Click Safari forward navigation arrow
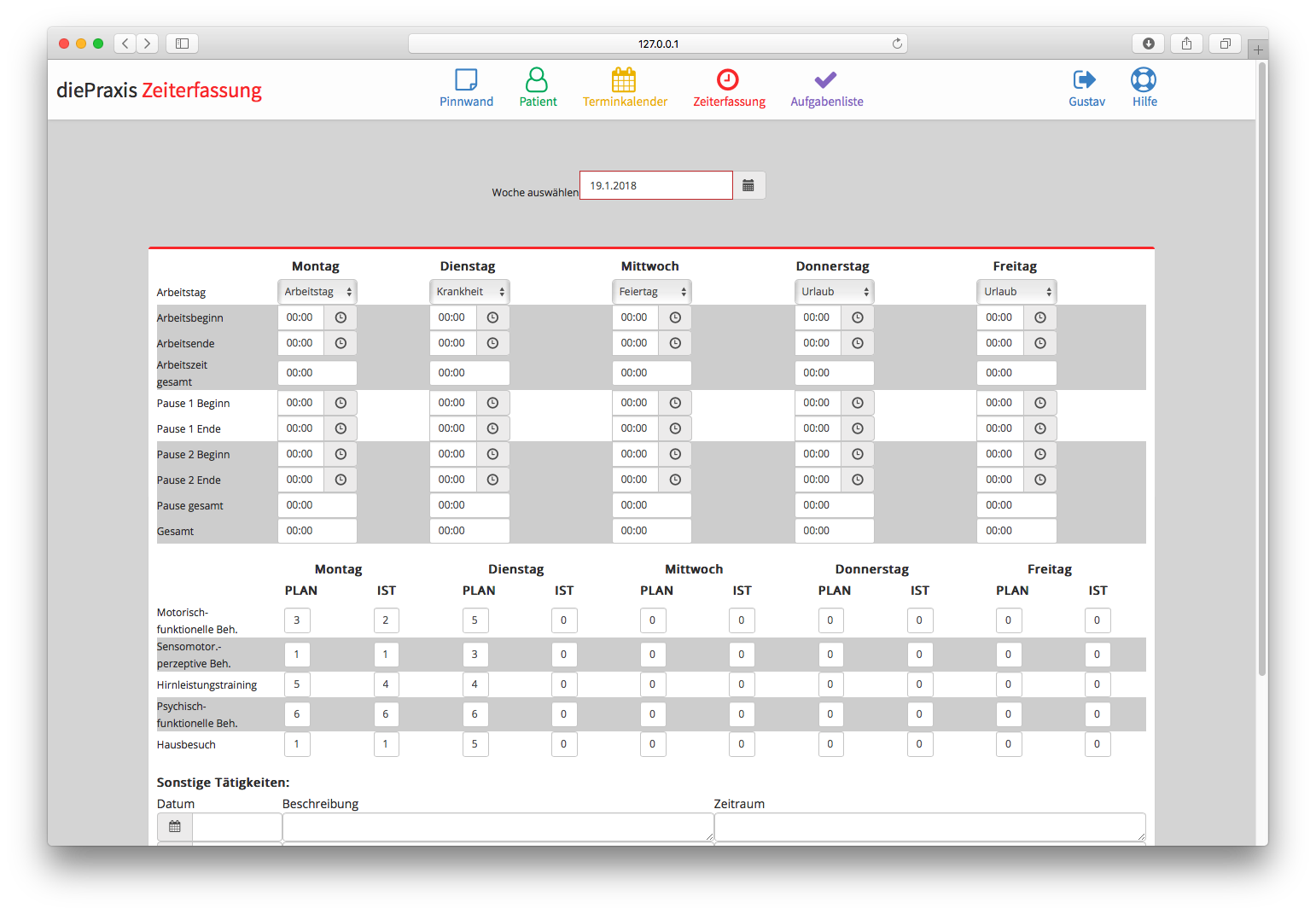The width and height of the screenshot is (1316, 914). (148, 44)
